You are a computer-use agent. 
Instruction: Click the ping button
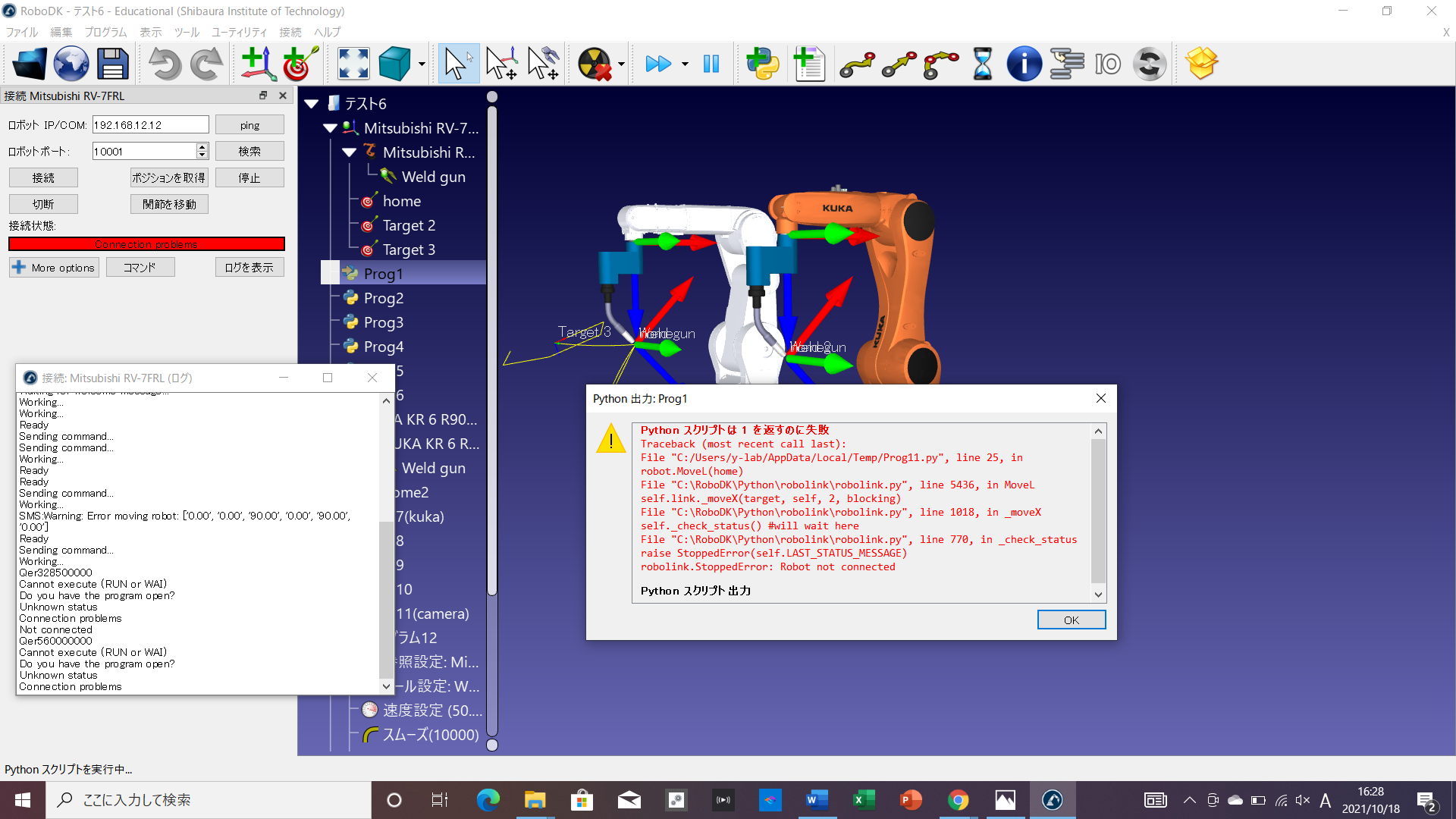(x=249, y=125)
